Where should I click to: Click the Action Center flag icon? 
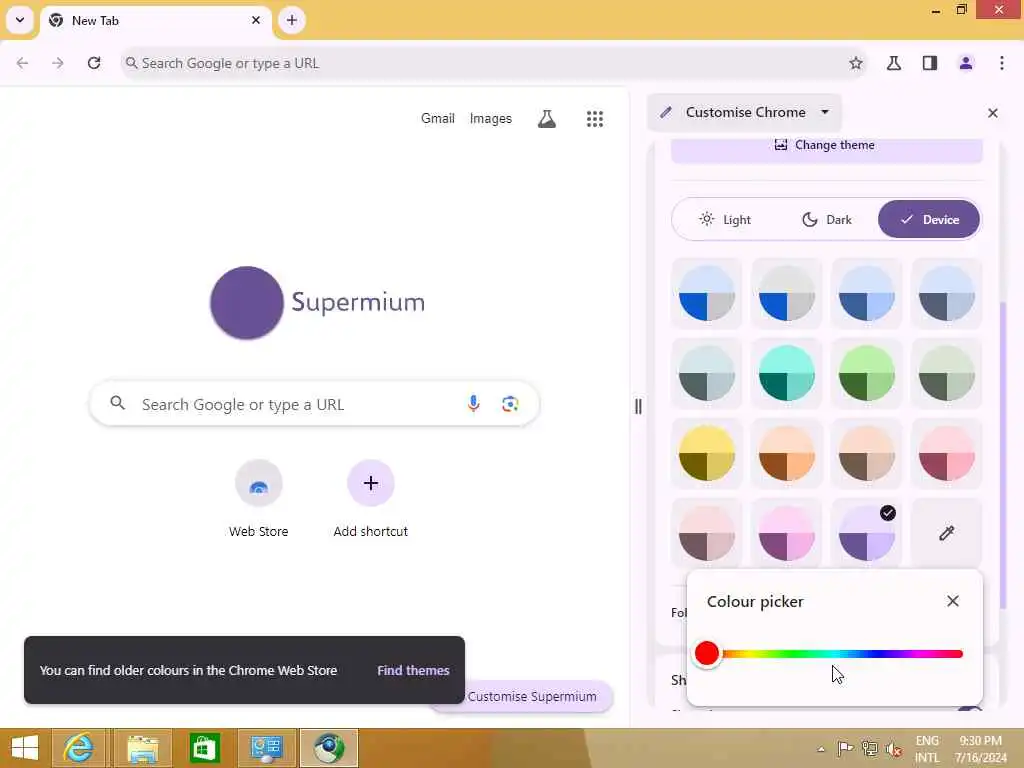(845, 748)
